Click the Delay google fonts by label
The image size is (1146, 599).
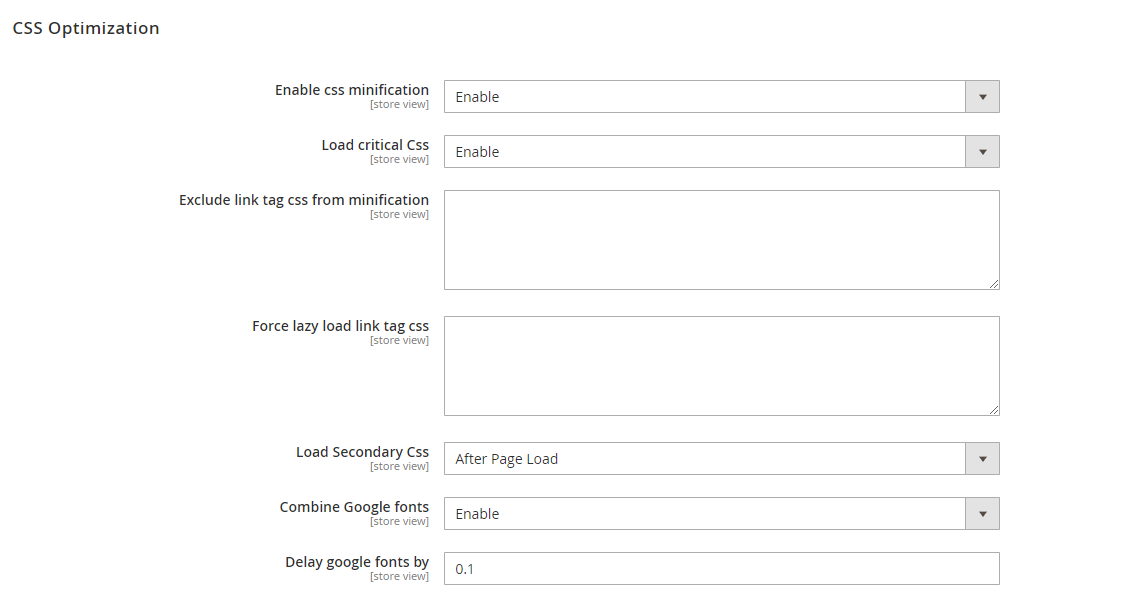click(357, 562)
